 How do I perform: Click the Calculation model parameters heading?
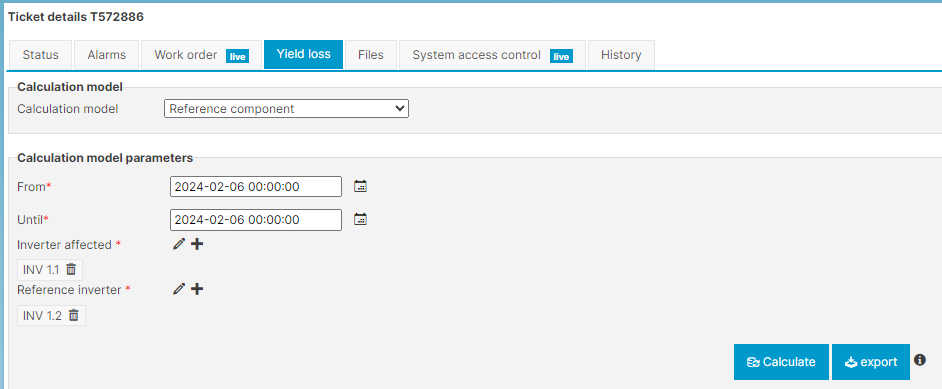(x=105, y=158)
